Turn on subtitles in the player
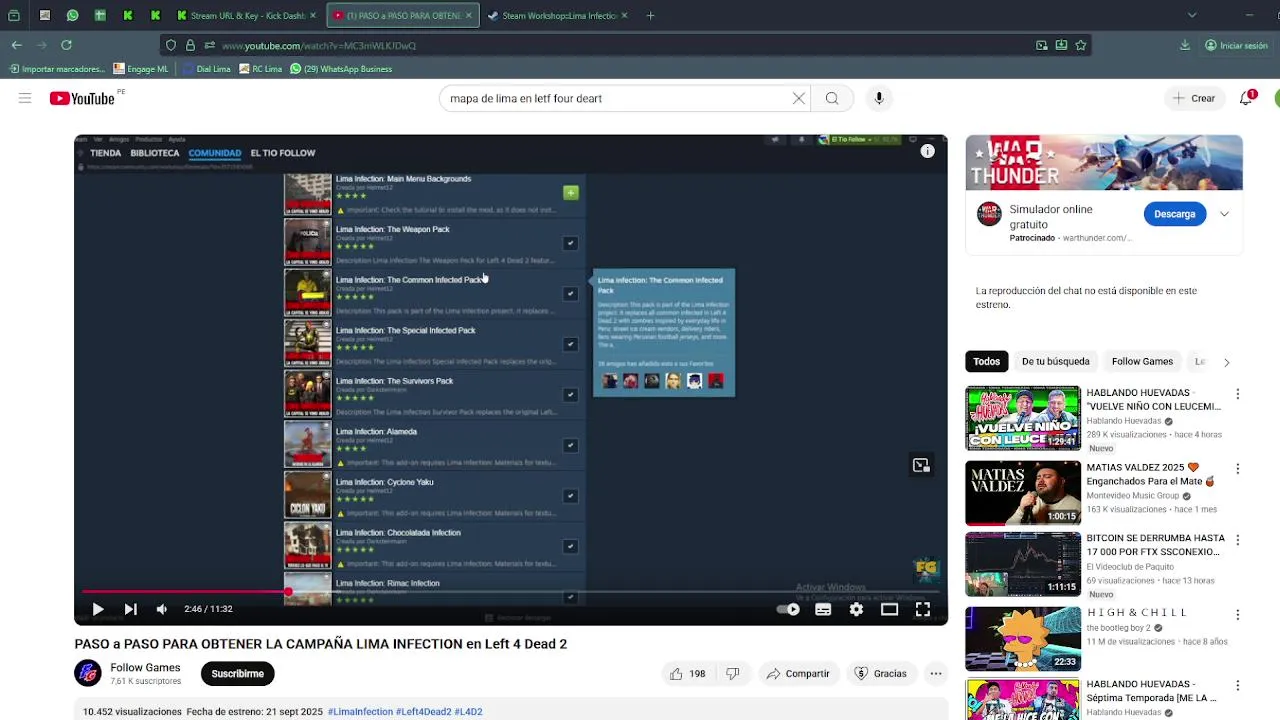 coord(823,609)
